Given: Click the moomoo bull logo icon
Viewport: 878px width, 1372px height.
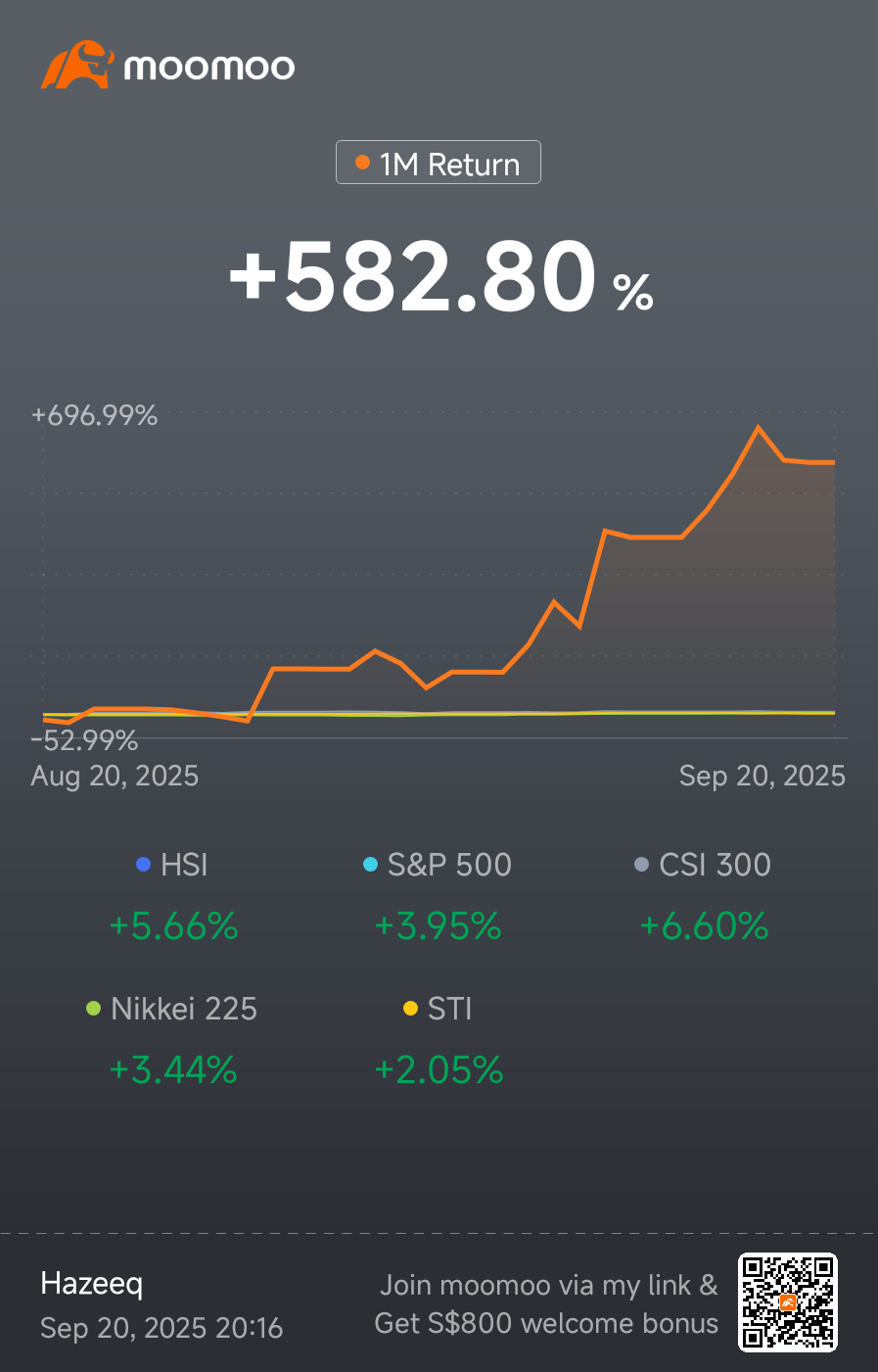Looking at the screenshot, I should tap(77, 66).
